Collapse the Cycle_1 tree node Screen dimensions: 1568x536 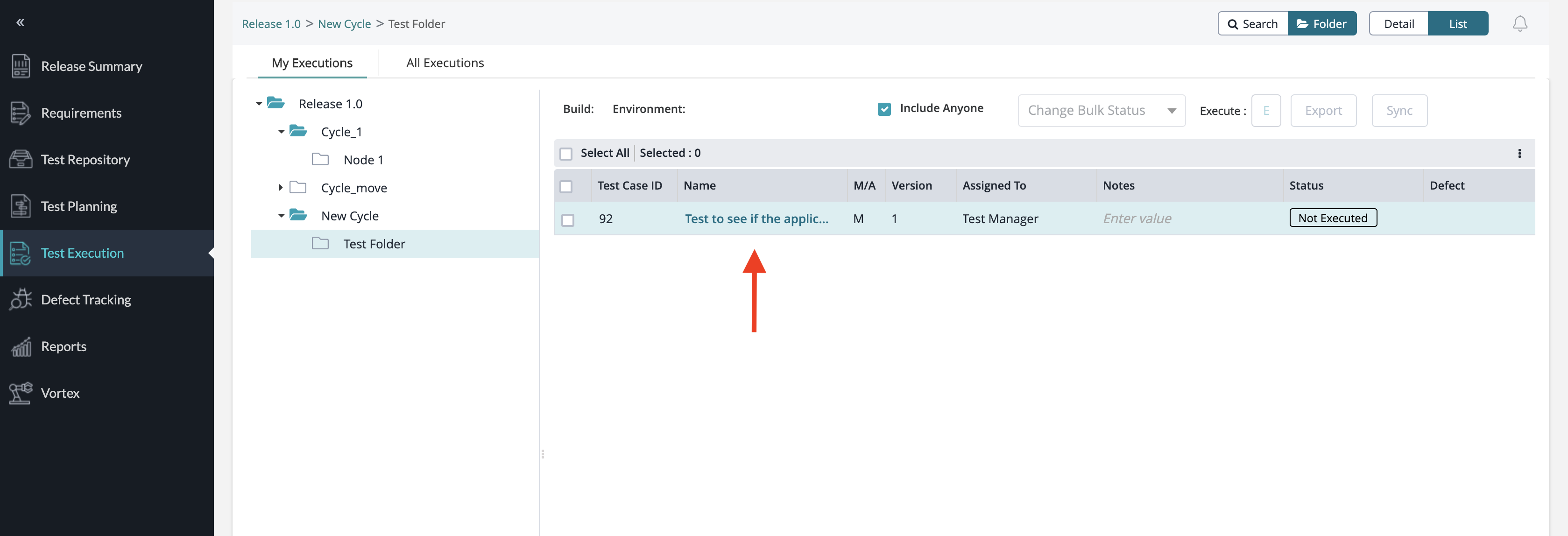(x=281, y=131)
